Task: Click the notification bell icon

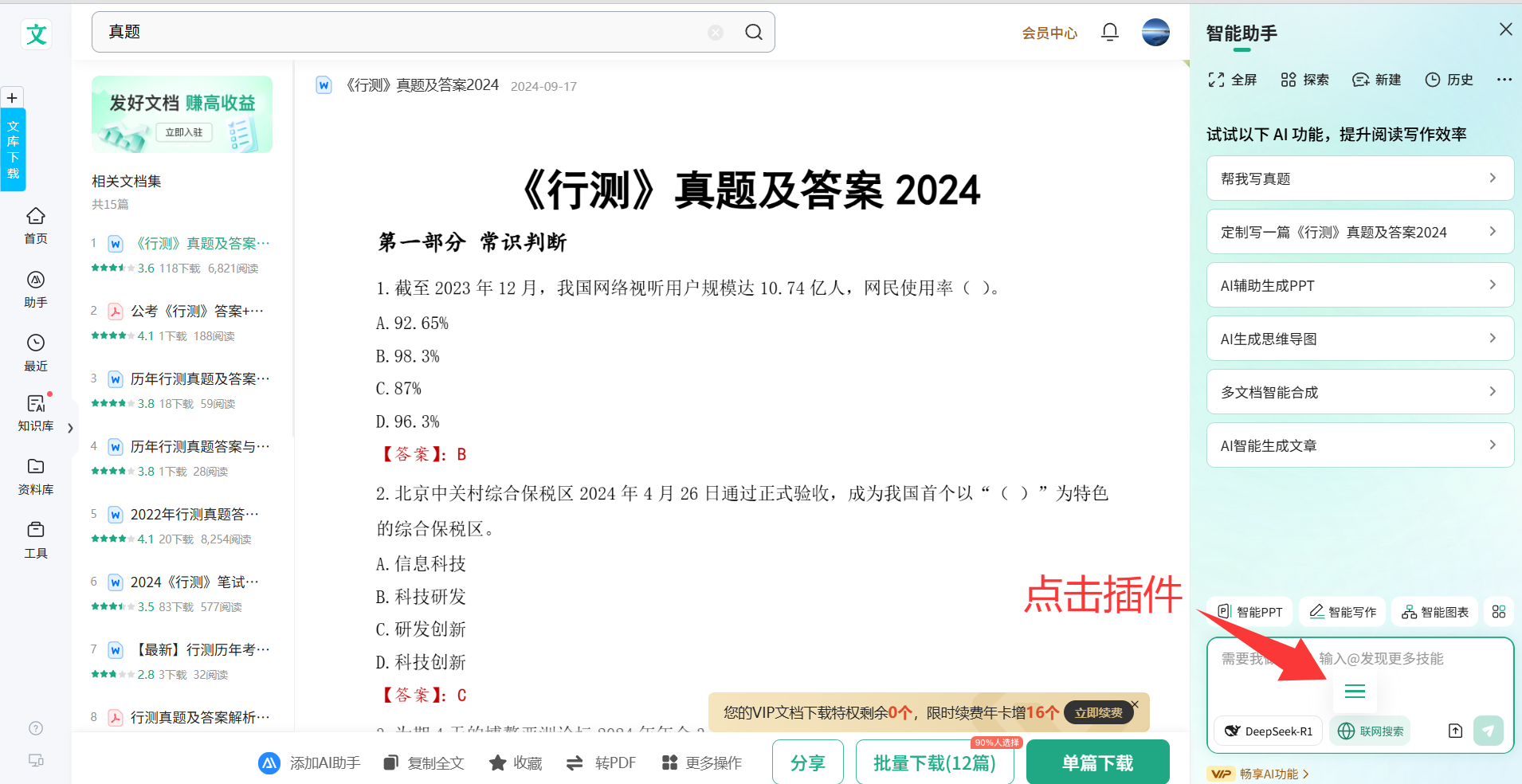Action: (x=1109, y=32)
